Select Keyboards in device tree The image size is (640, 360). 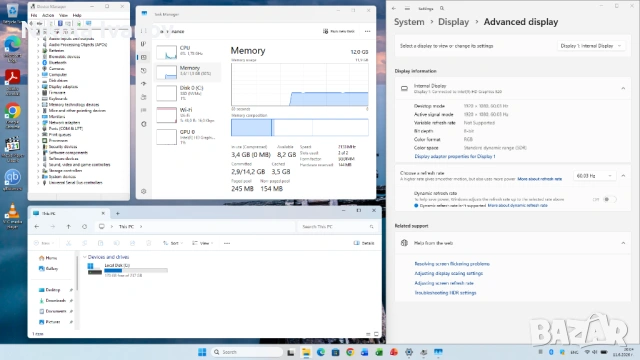[x=58, y=98]
